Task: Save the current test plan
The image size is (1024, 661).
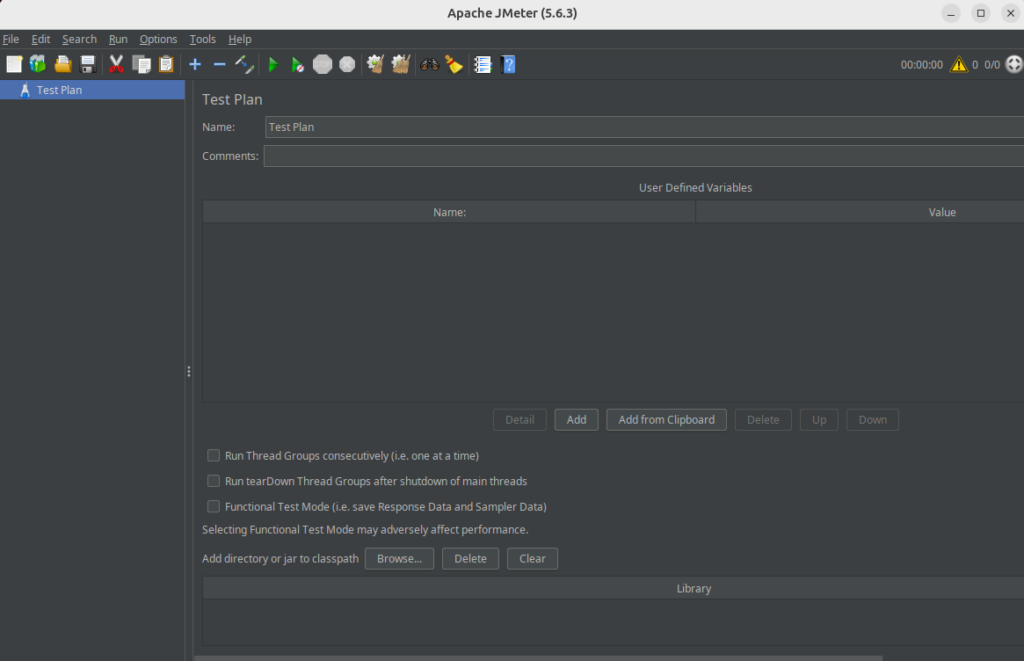Action: tap(88, 64)
